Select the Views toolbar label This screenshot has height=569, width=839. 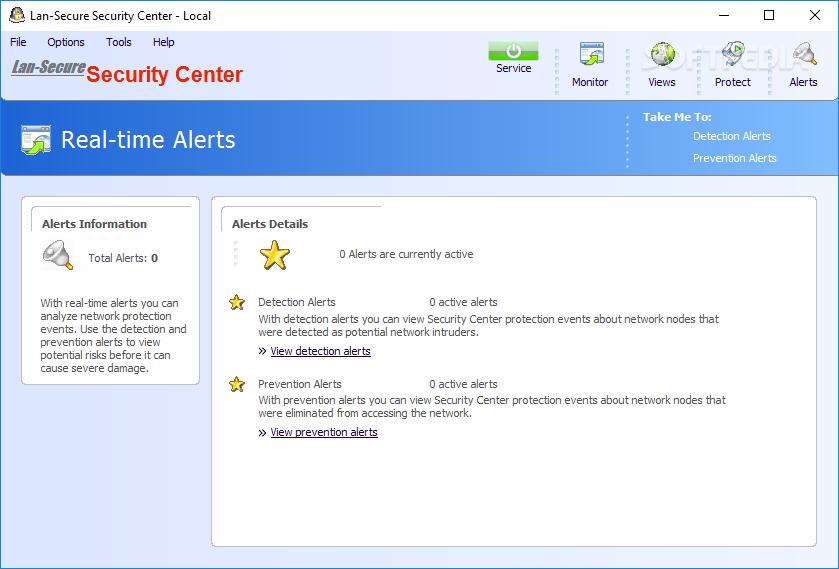662,82
